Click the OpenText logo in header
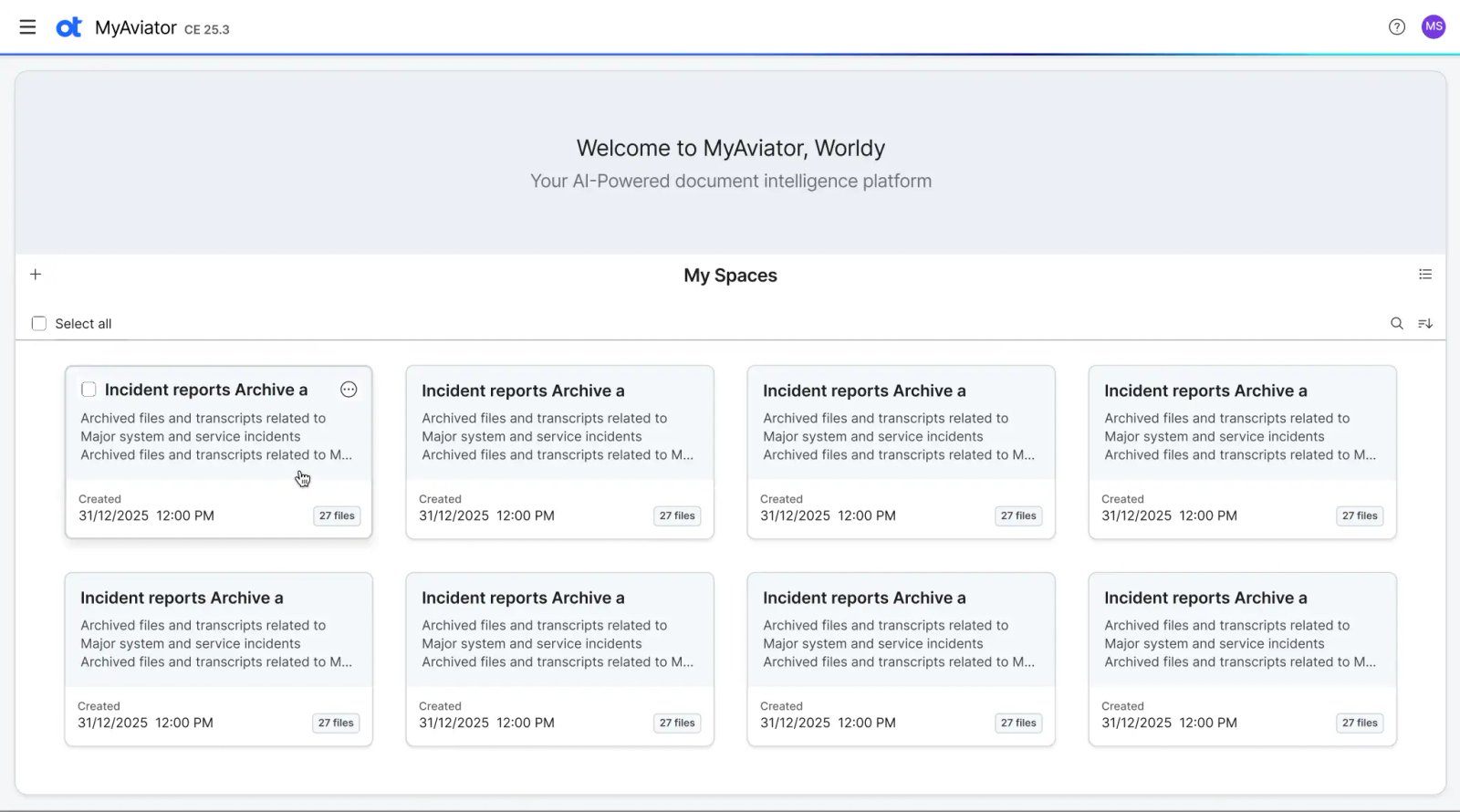 68,27
